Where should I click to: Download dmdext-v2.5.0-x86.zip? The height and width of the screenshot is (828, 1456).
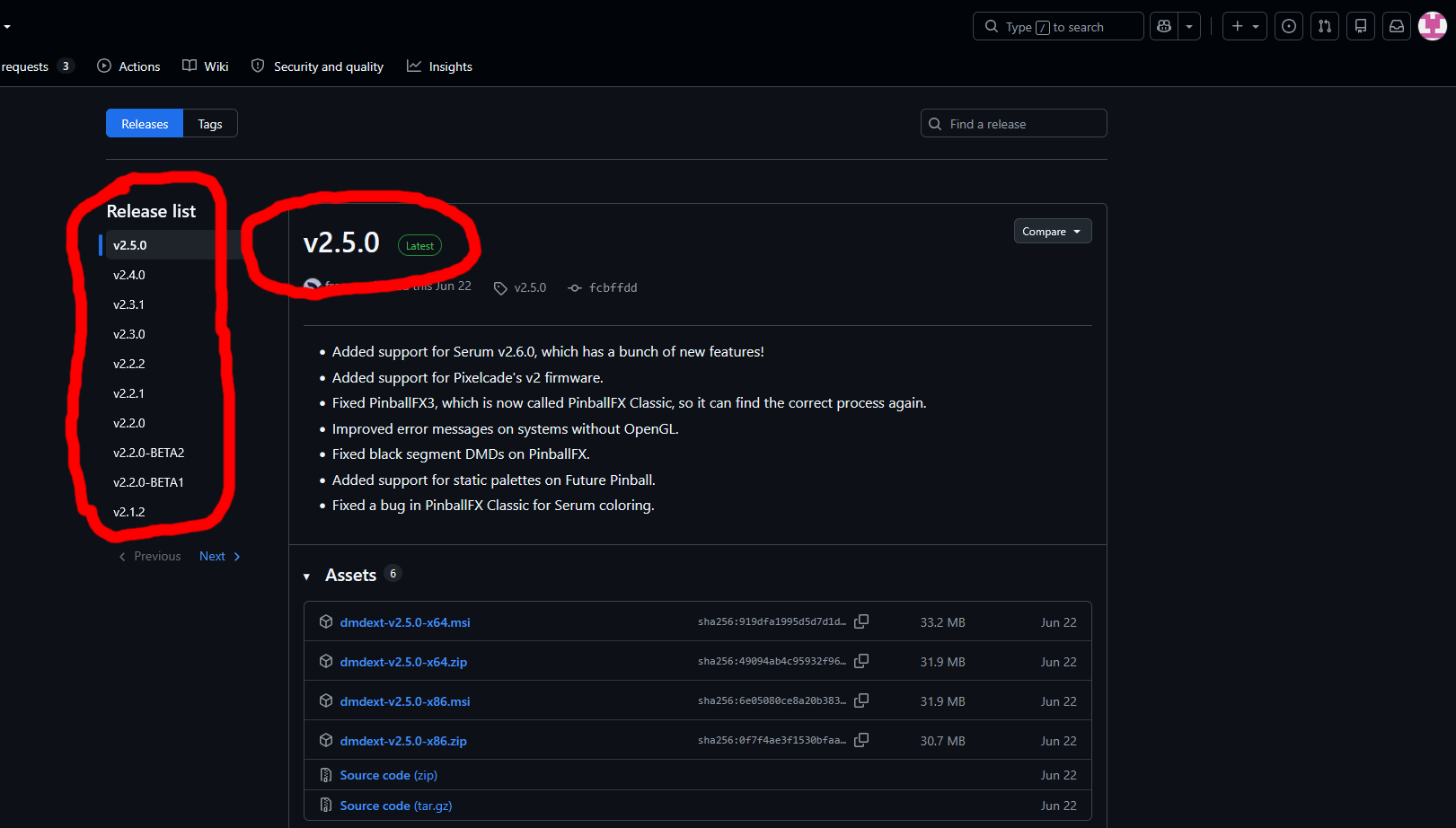tap(403, 741)
